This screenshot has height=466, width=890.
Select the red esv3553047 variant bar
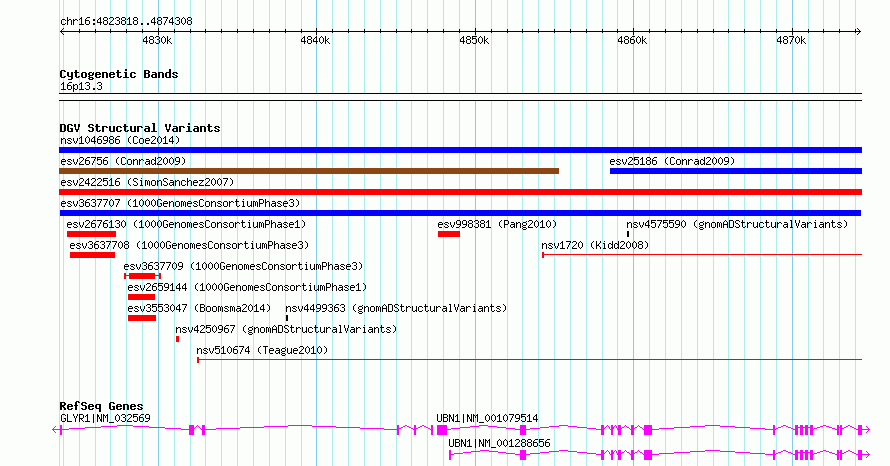point(142,318)
